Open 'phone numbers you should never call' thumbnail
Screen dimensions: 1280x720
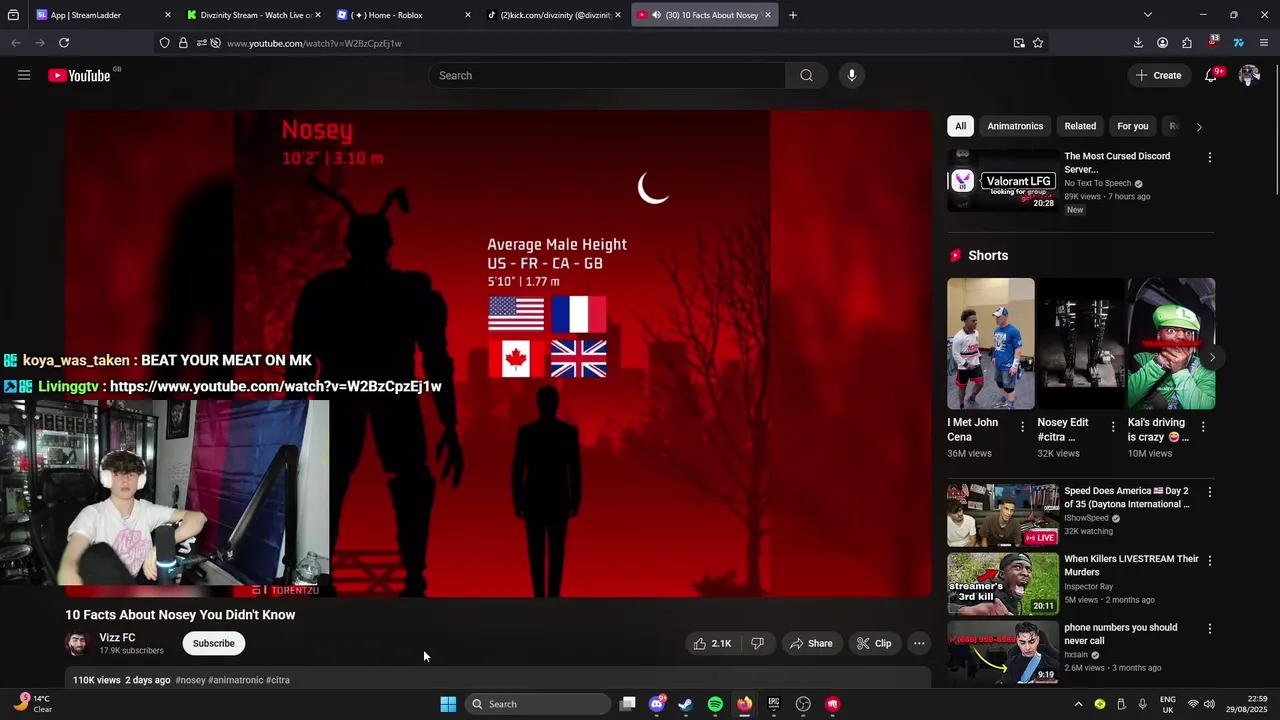(1002, 651)
